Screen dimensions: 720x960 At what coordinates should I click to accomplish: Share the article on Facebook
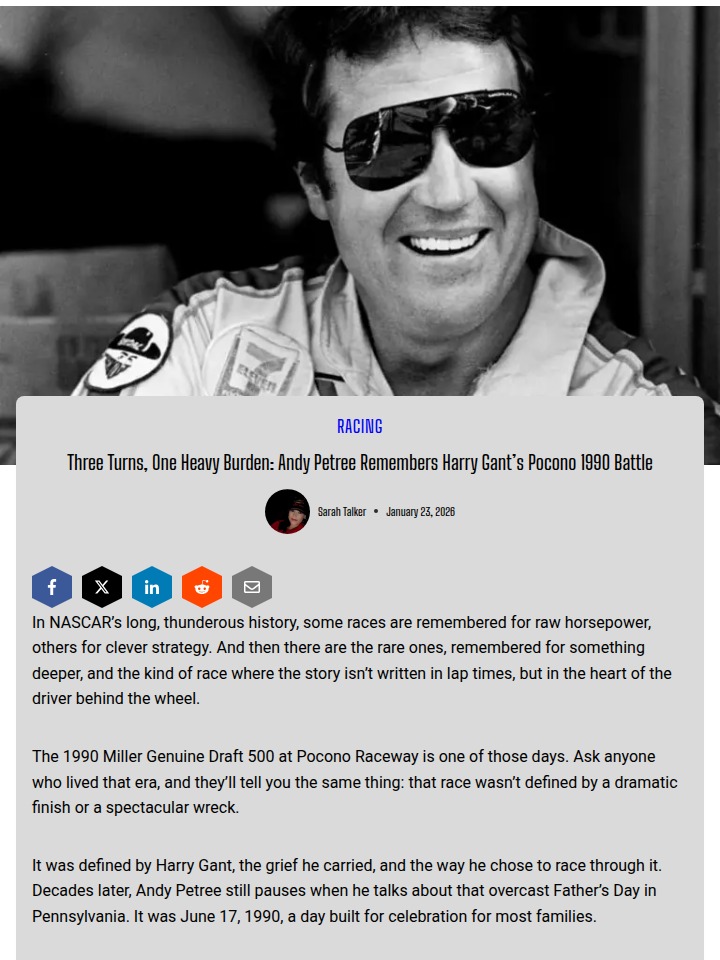(x=52, y=587)
